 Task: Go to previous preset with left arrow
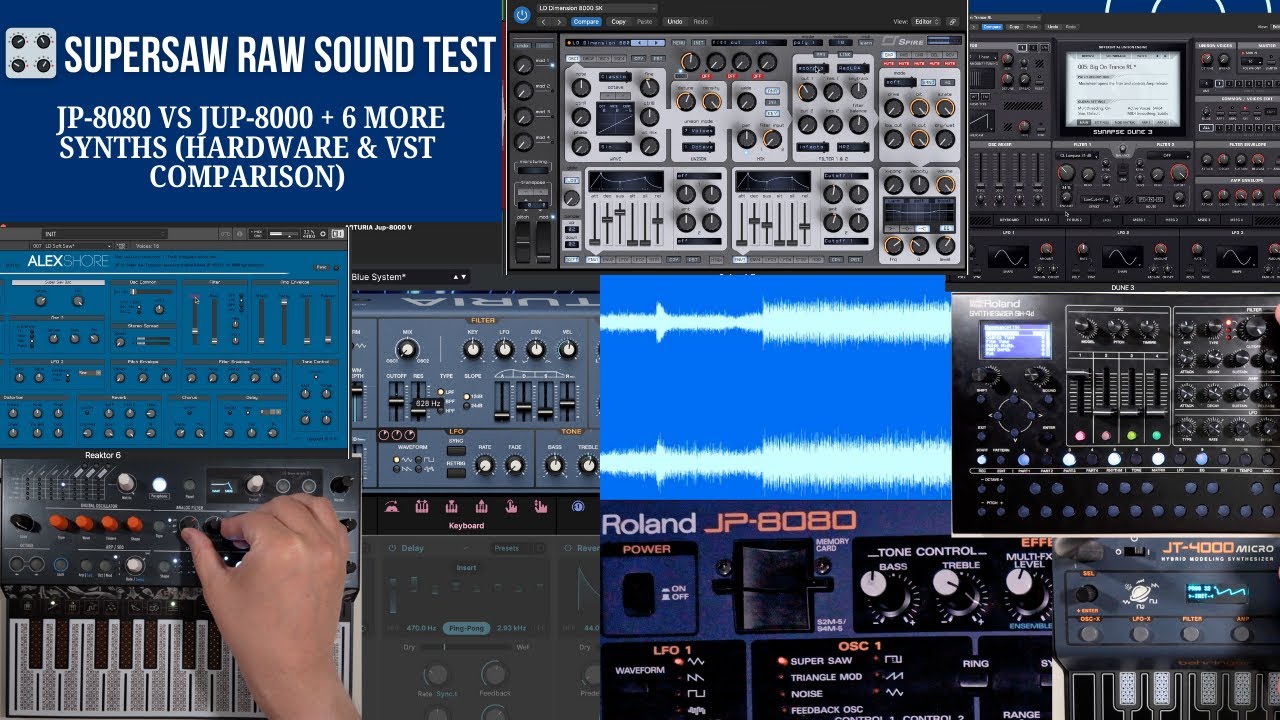pyautogui.click(x=543, y=21)
